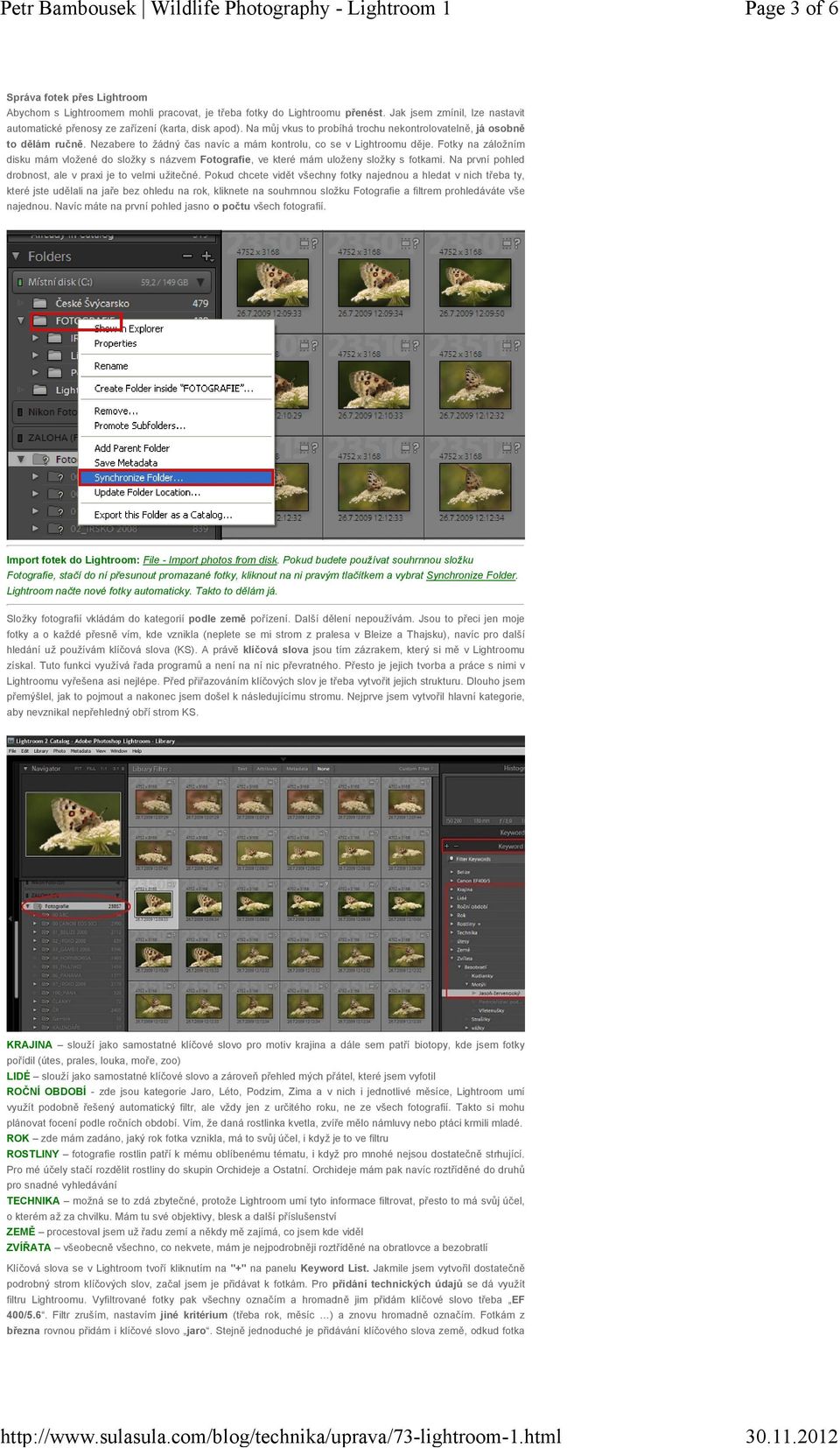Switch Library Filter to Attribute

pyautogui.click(x=266, y=769)
